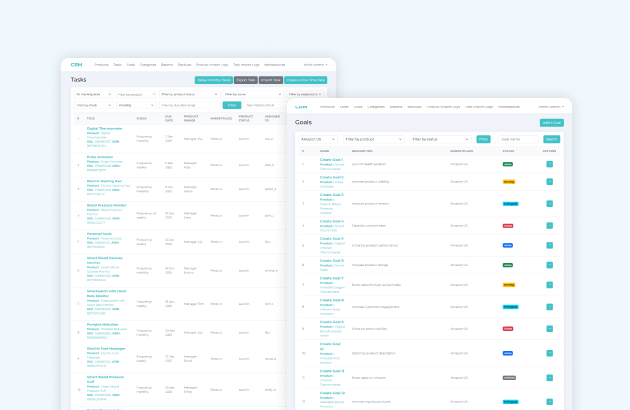Click the CRM logo in Tasks window
The image size is (630, 410).
(x=76, y=64)
